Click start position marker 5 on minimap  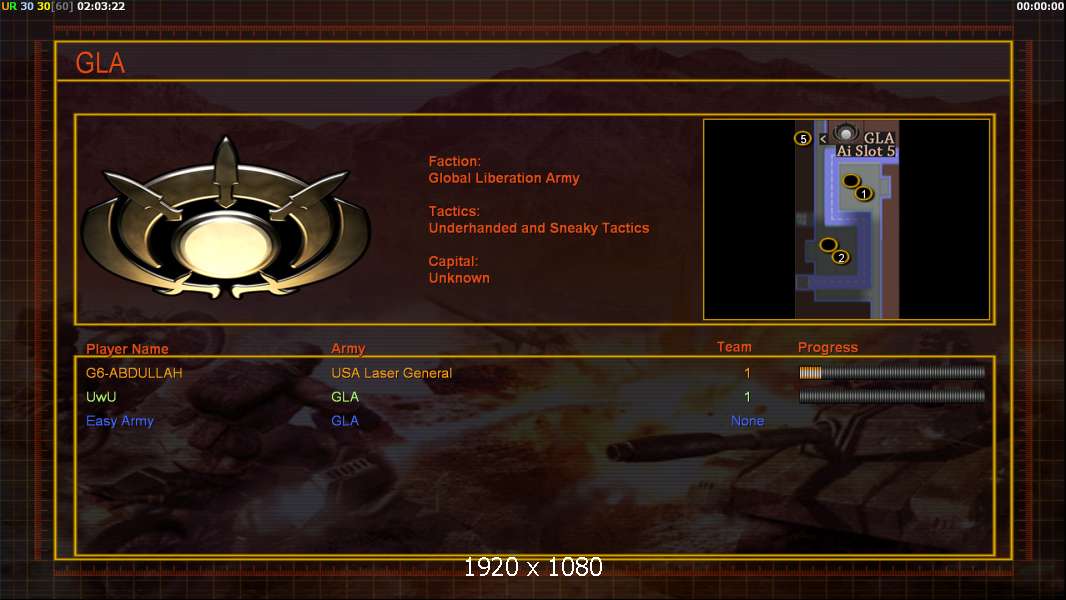coord(803,139)
